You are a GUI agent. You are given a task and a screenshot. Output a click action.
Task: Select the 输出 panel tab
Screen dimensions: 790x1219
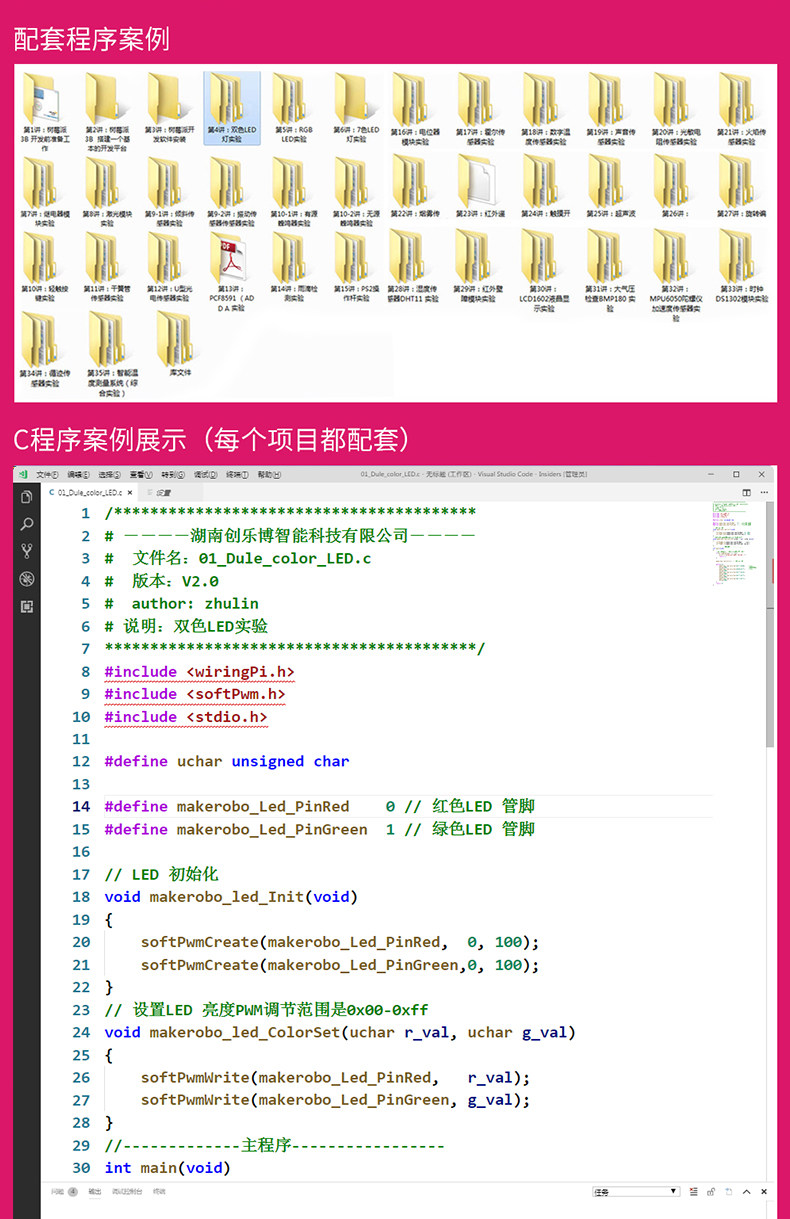[95, 1191]
